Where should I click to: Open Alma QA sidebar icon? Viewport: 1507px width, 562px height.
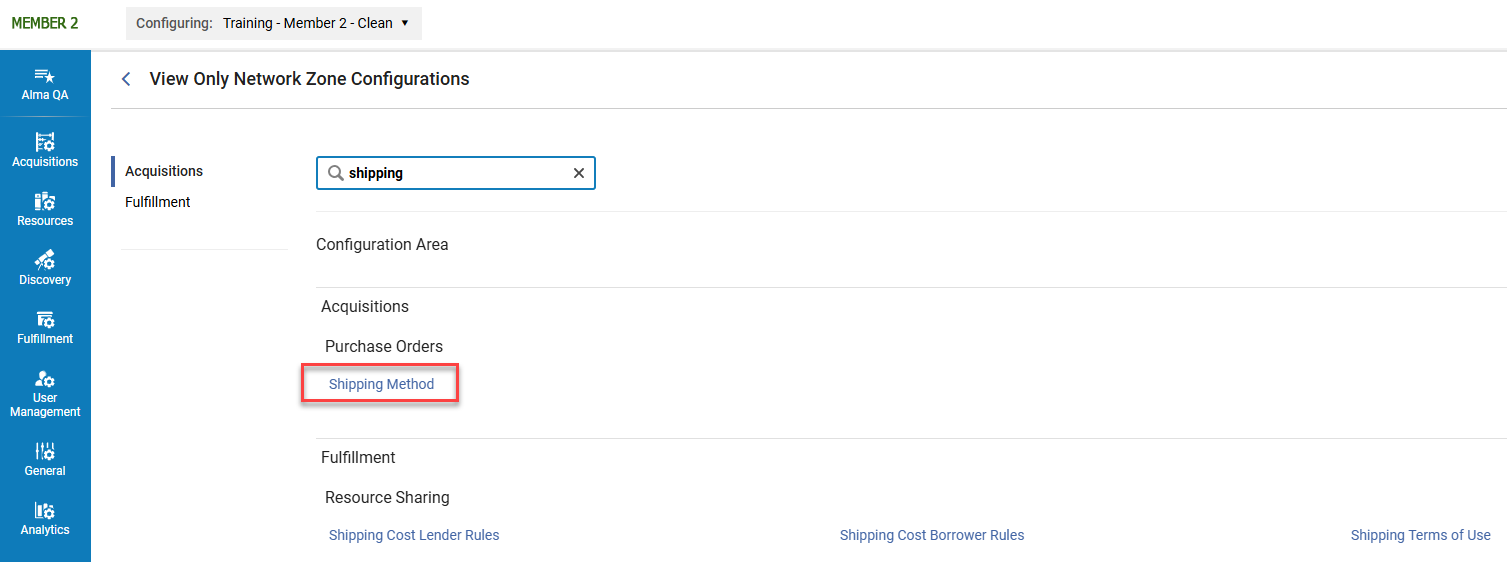point(45,84)
